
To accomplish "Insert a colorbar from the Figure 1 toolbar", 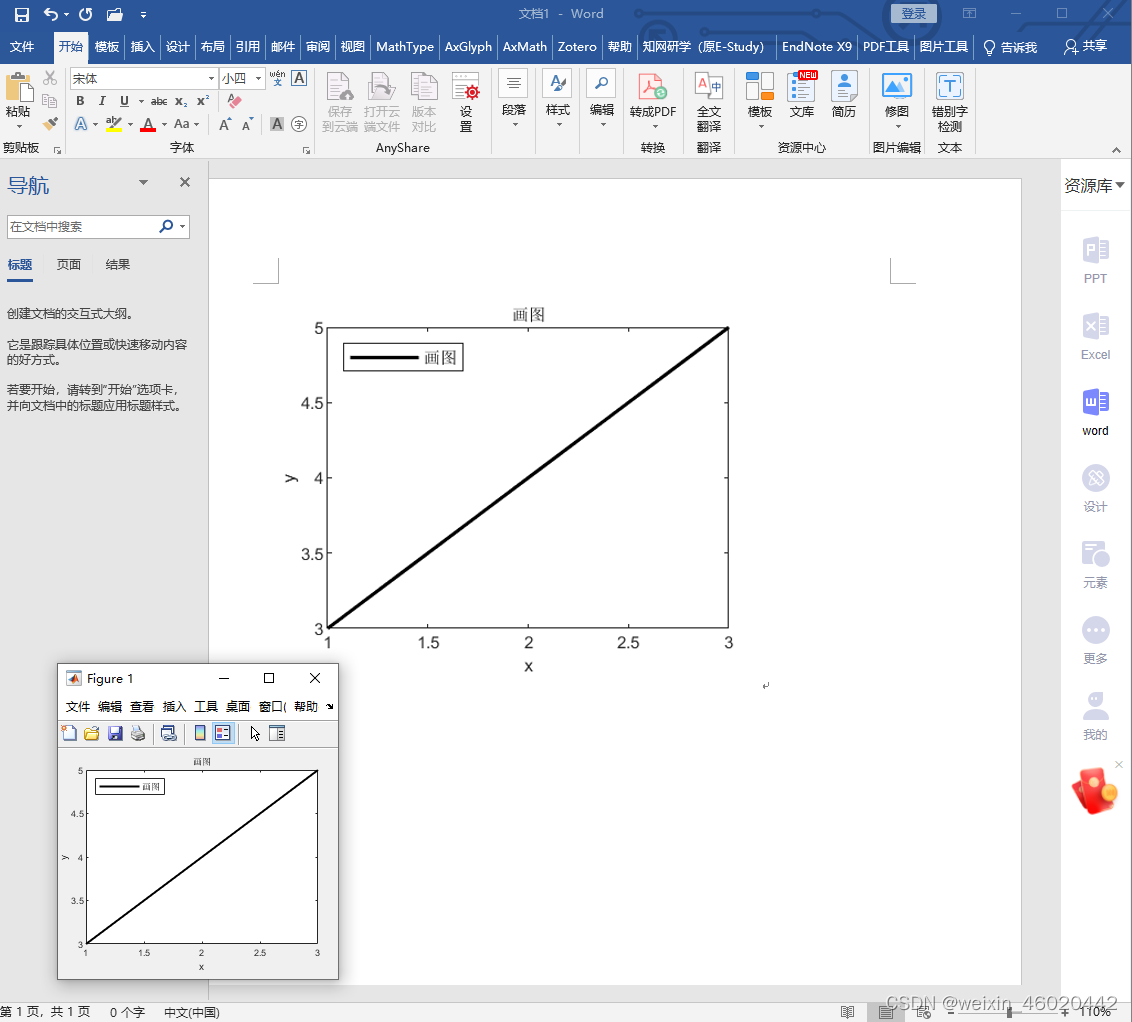I will click(199, 733).
